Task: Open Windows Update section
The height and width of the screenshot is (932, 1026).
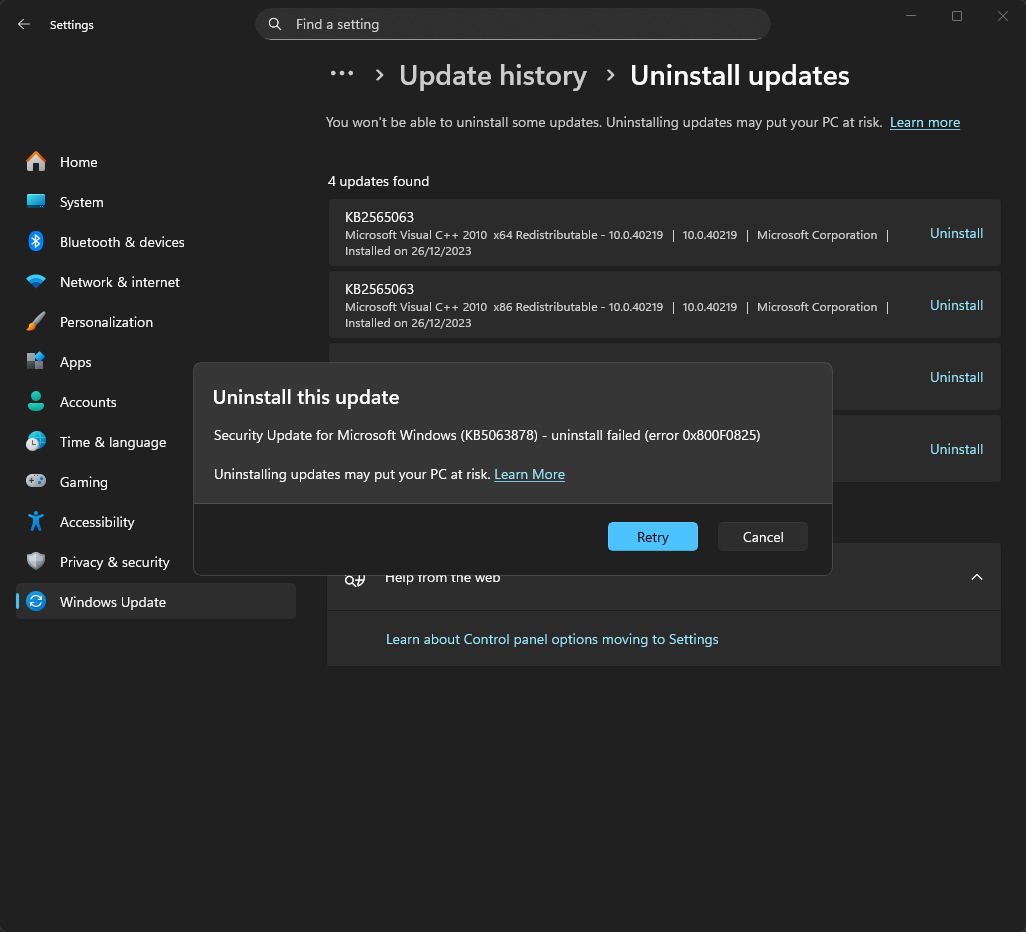Action: [156, 601]
